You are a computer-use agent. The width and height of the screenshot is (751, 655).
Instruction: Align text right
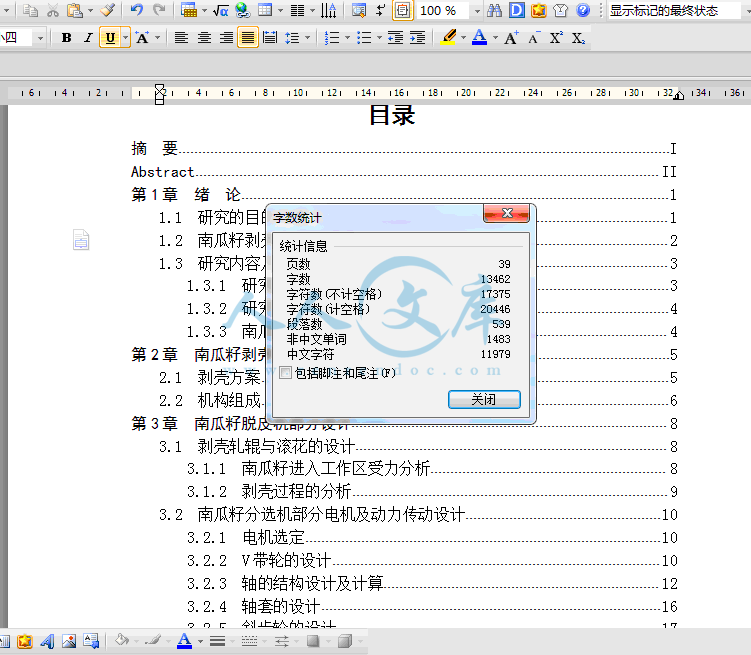tap(226, 37)
